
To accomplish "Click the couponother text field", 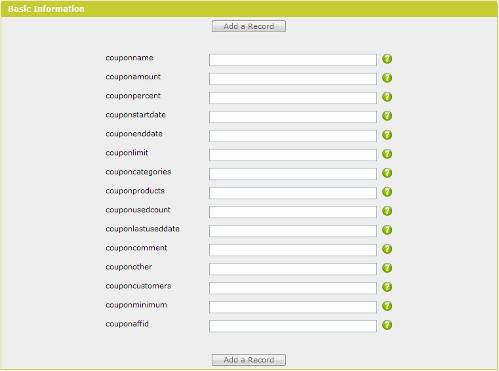I will click(x=293, y=269).
